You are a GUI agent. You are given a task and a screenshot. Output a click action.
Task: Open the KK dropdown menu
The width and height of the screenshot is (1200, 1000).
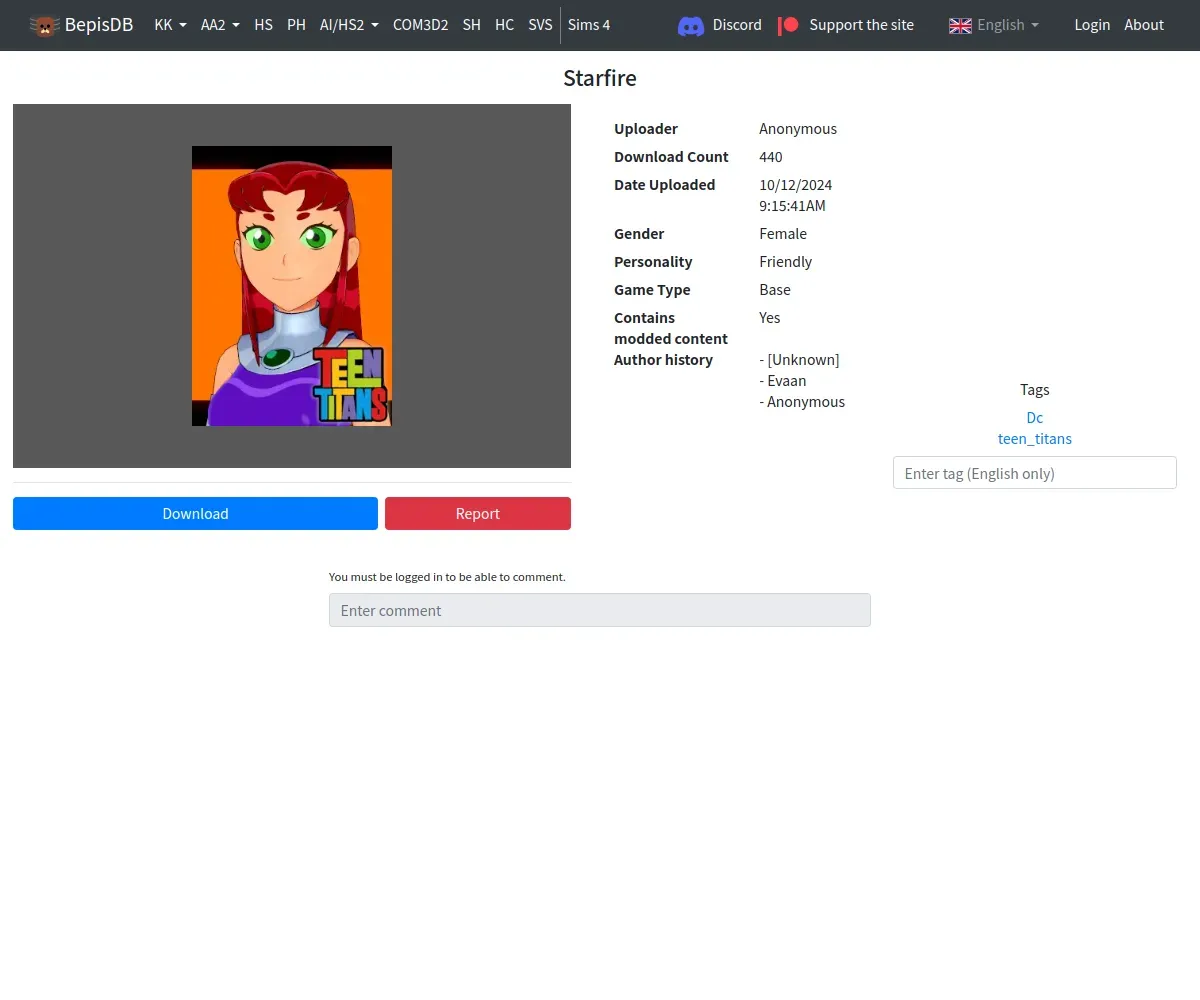click(x=170, y=25)
